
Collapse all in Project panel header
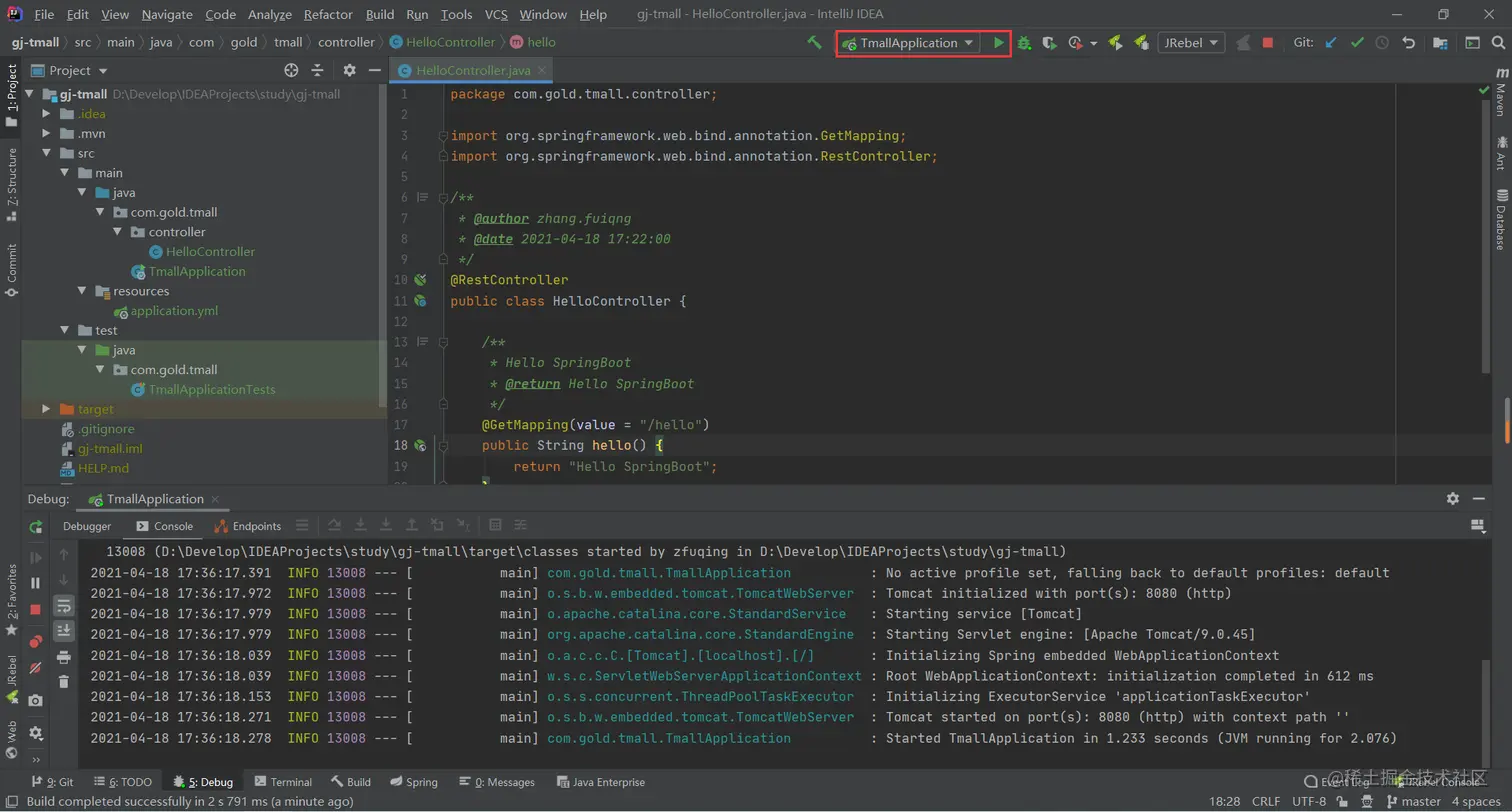317,70
